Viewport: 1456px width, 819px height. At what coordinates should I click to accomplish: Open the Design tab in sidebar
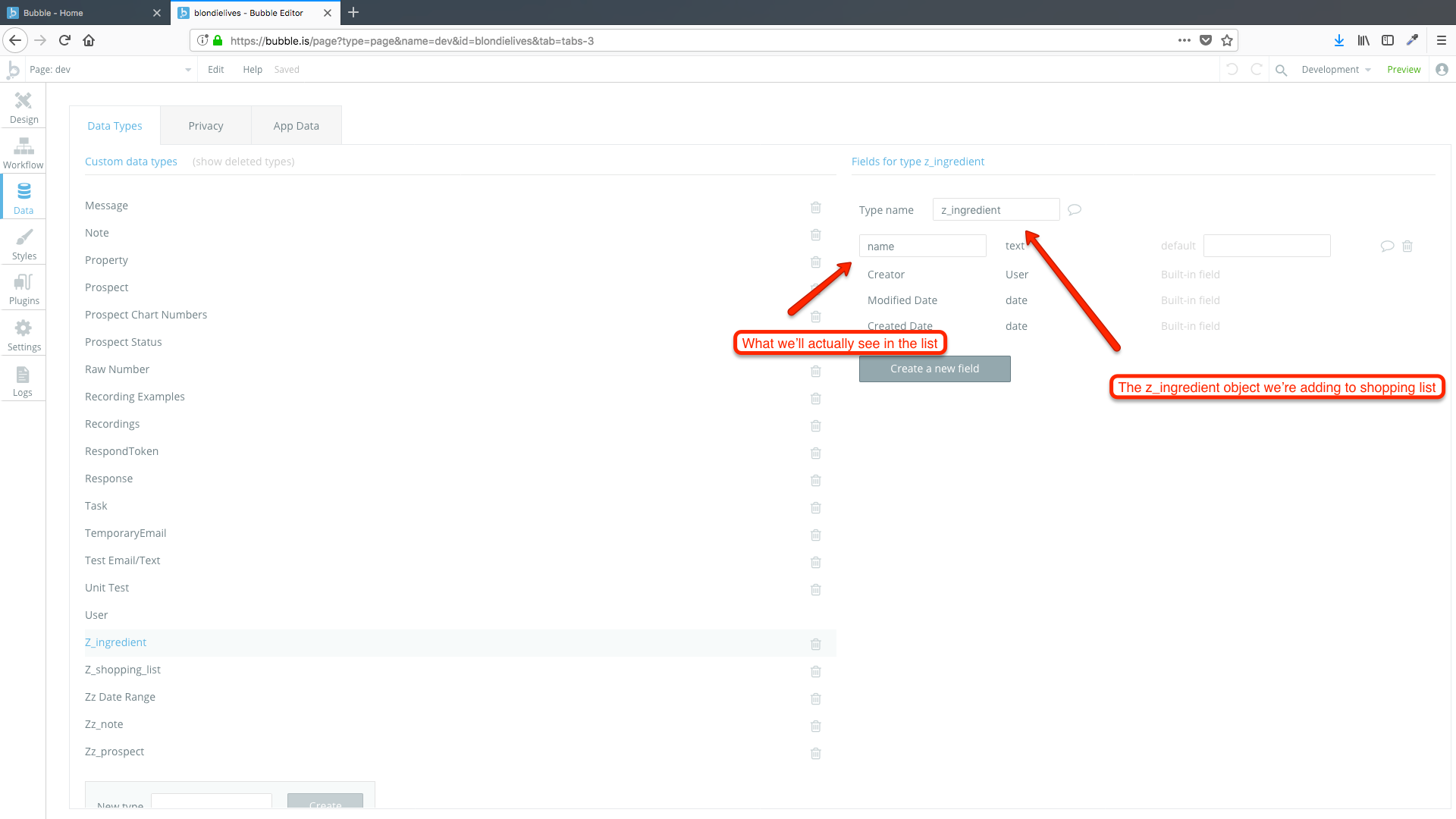[24, 107]
